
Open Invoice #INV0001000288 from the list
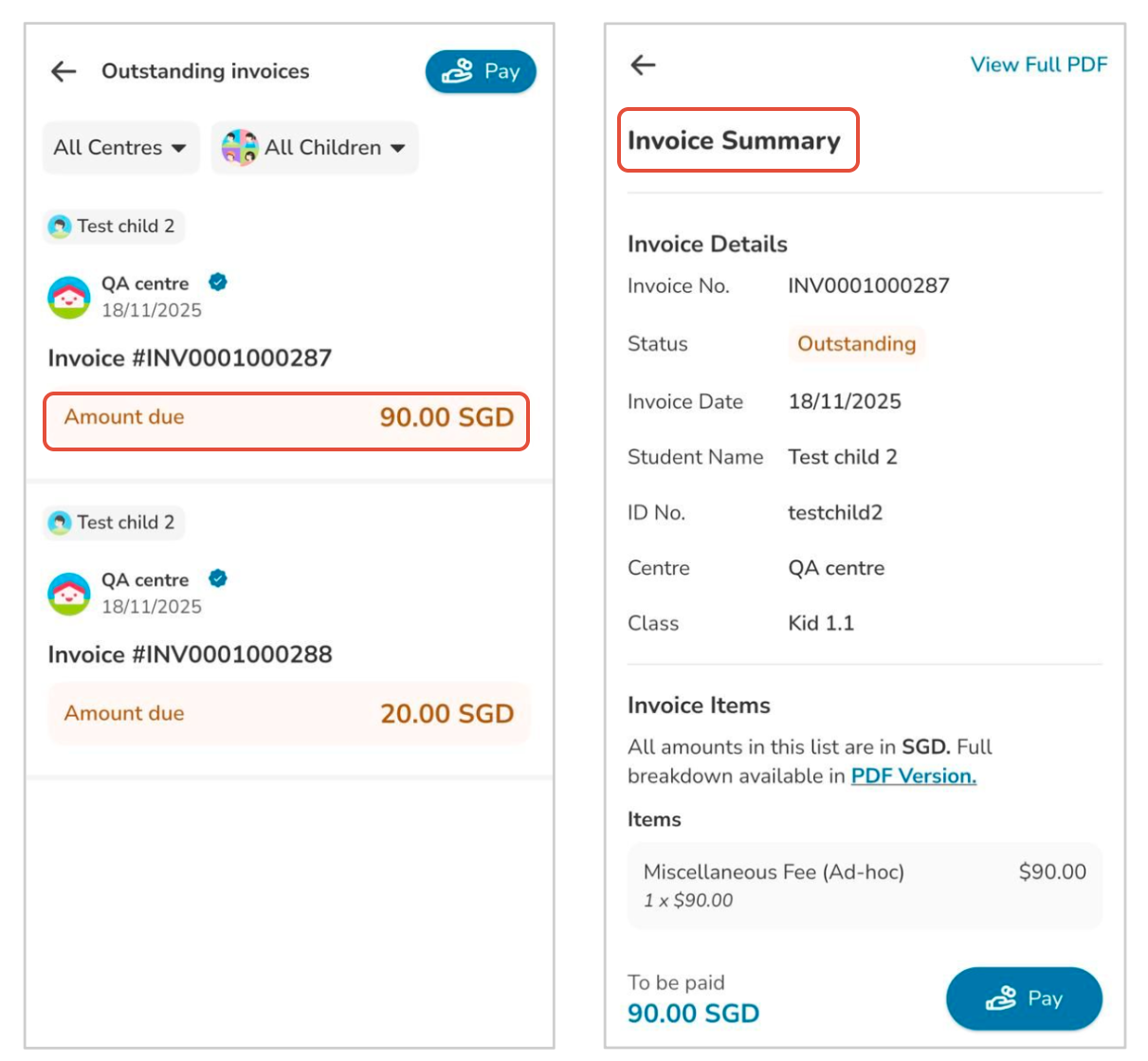[x=190, y=654]
